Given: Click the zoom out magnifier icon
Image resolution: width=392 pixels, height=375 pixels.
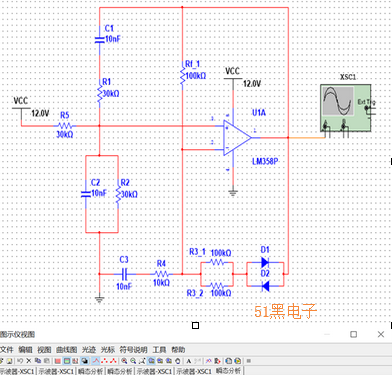Looking at the screenshot, I should click(x=133, y=361).
